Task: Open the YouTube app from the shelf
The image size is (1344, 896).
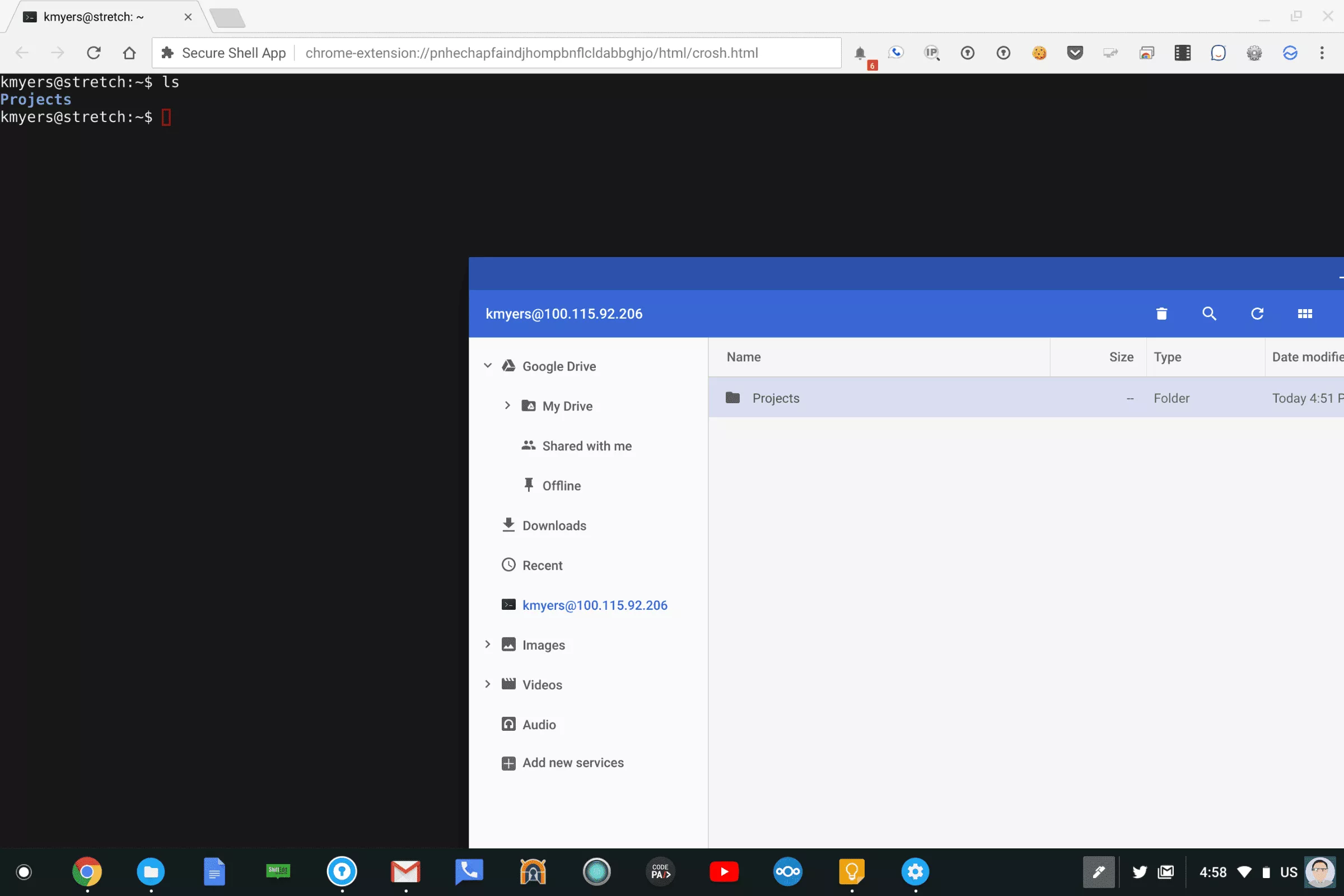Action: coord(724,871)
